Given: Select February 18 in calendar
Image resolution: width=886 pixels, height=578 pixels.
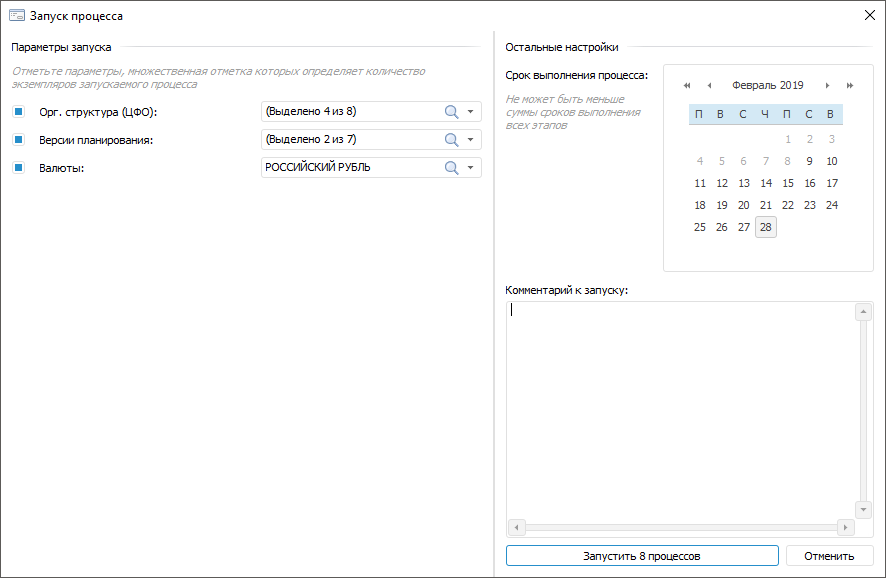Looking at the screenshot, I should pyautogui.click(x=700, y=206).
